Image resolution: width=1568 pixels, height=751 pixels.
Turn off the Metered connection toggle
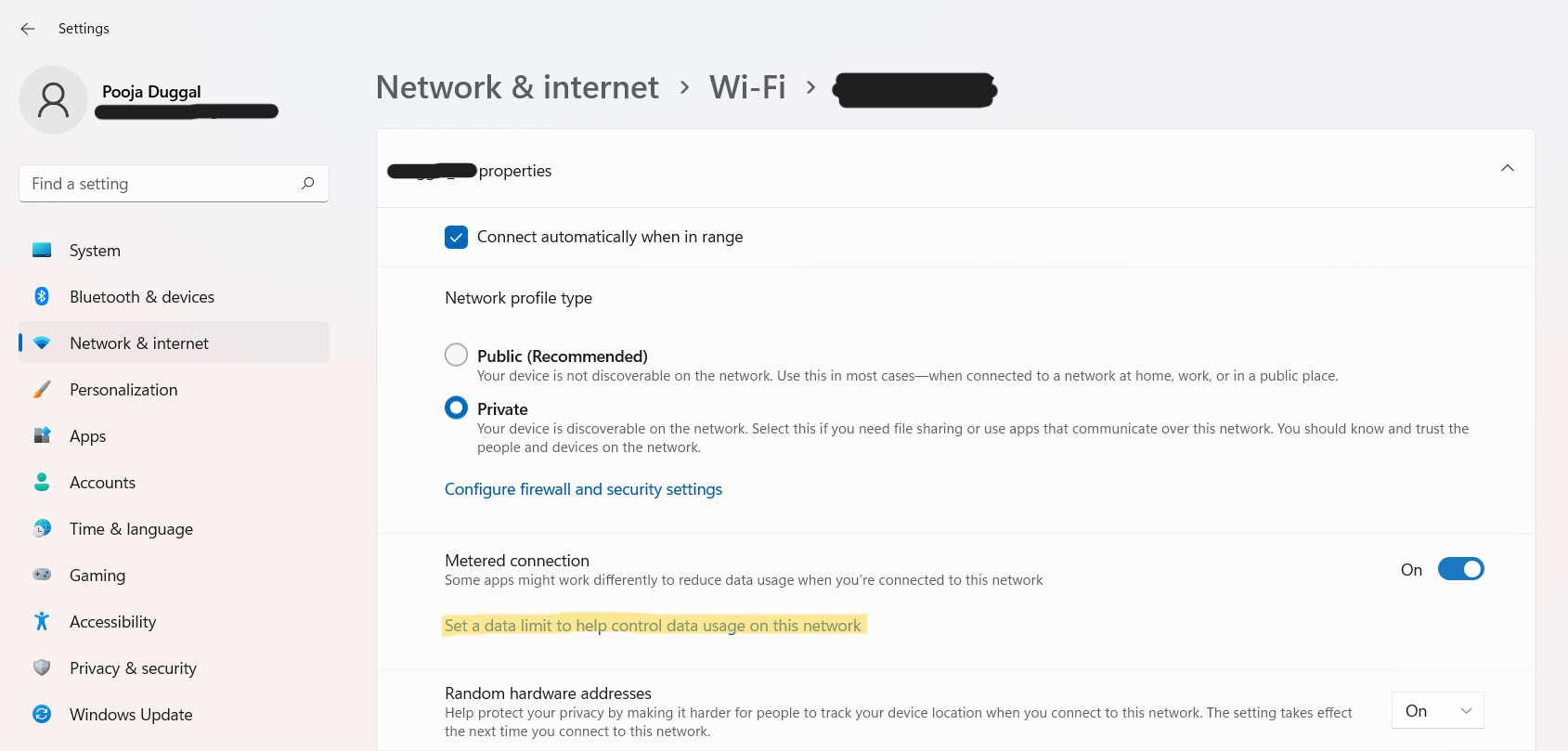coord(1460,569)
